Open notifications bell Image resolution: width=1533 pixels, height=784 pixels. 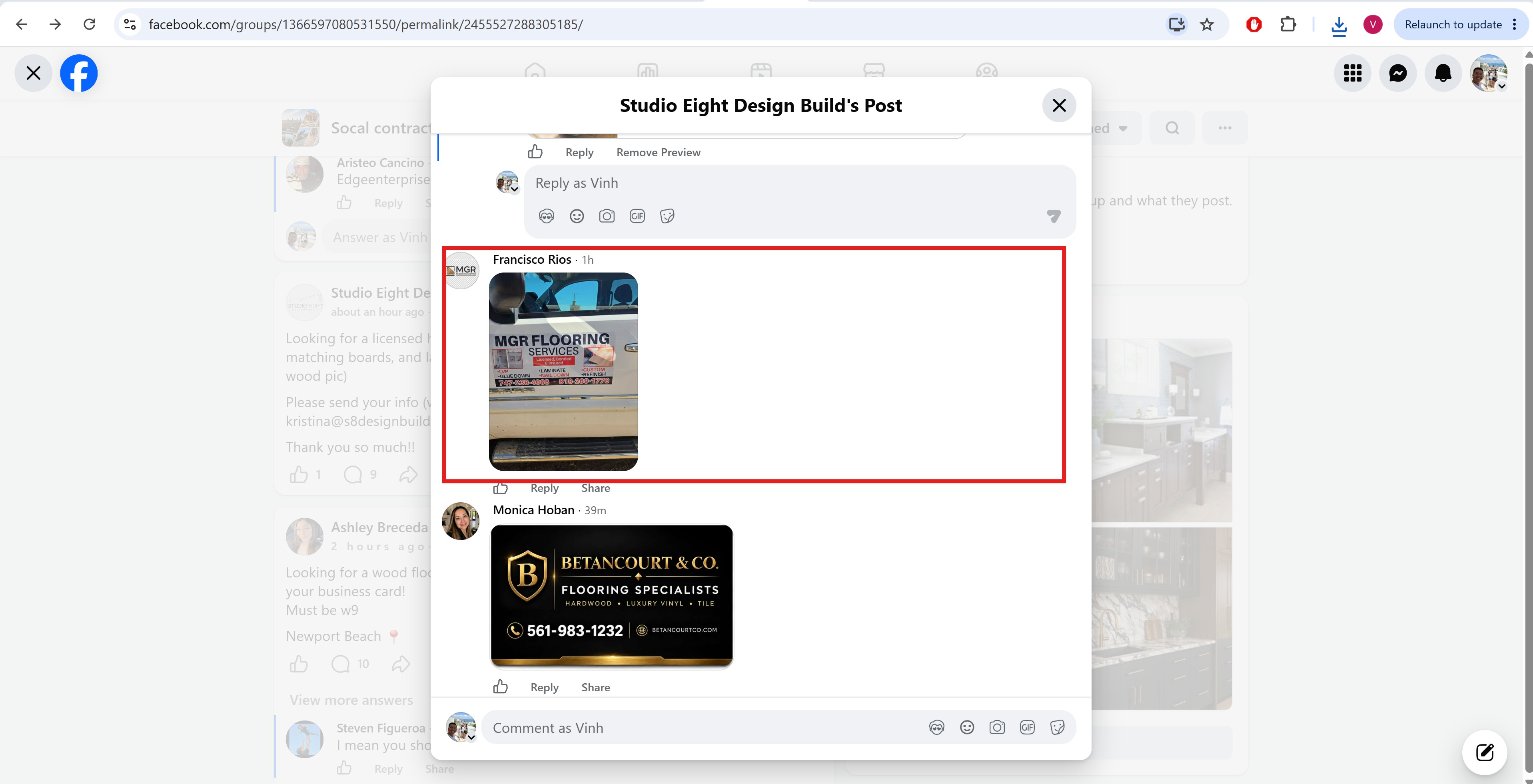pos(1443,73)
